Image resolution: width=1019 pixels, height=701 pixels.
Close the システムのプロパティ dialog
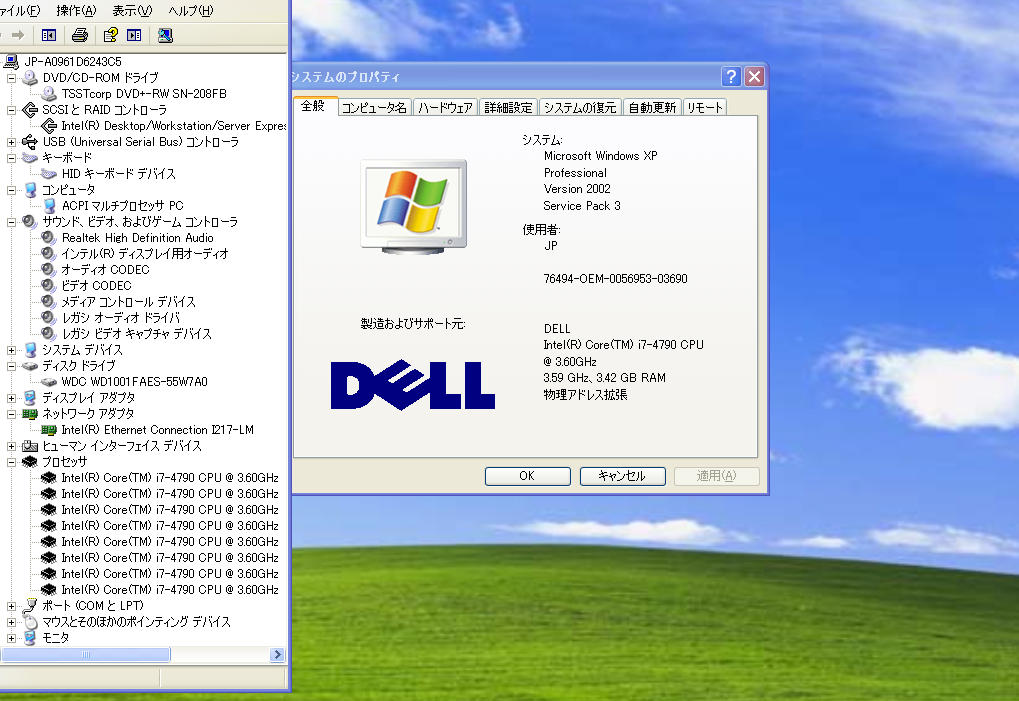(x=754, y=77)
